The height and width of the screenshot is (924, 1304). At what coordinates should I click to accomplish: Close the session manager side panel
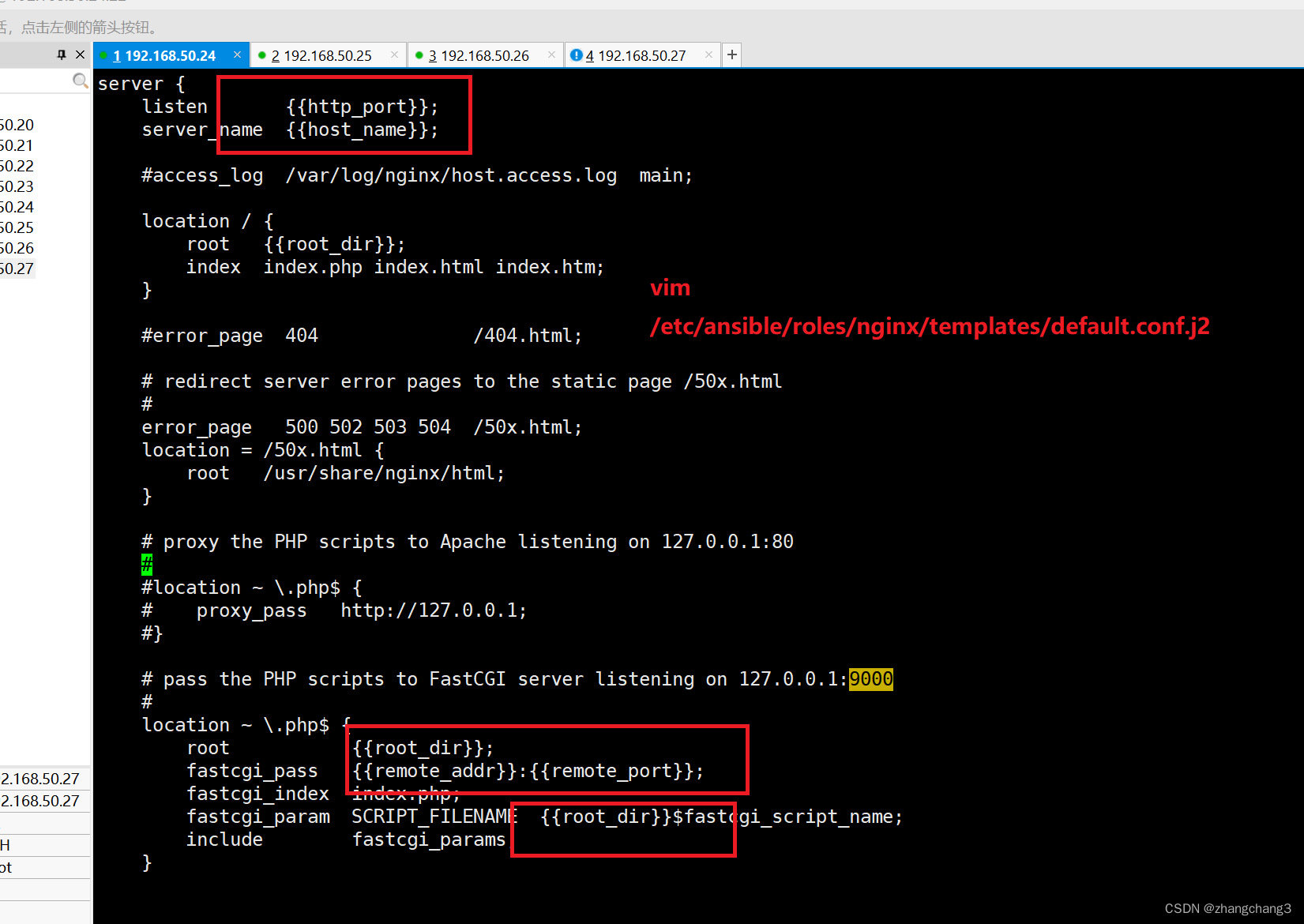pos(80,54)
